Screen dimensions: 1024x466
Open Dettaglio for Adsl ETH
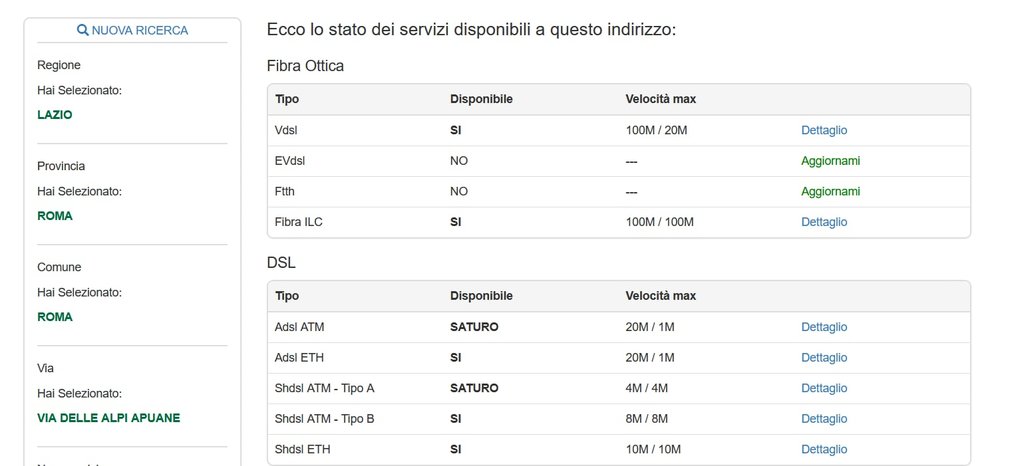[x=824, y=358]
